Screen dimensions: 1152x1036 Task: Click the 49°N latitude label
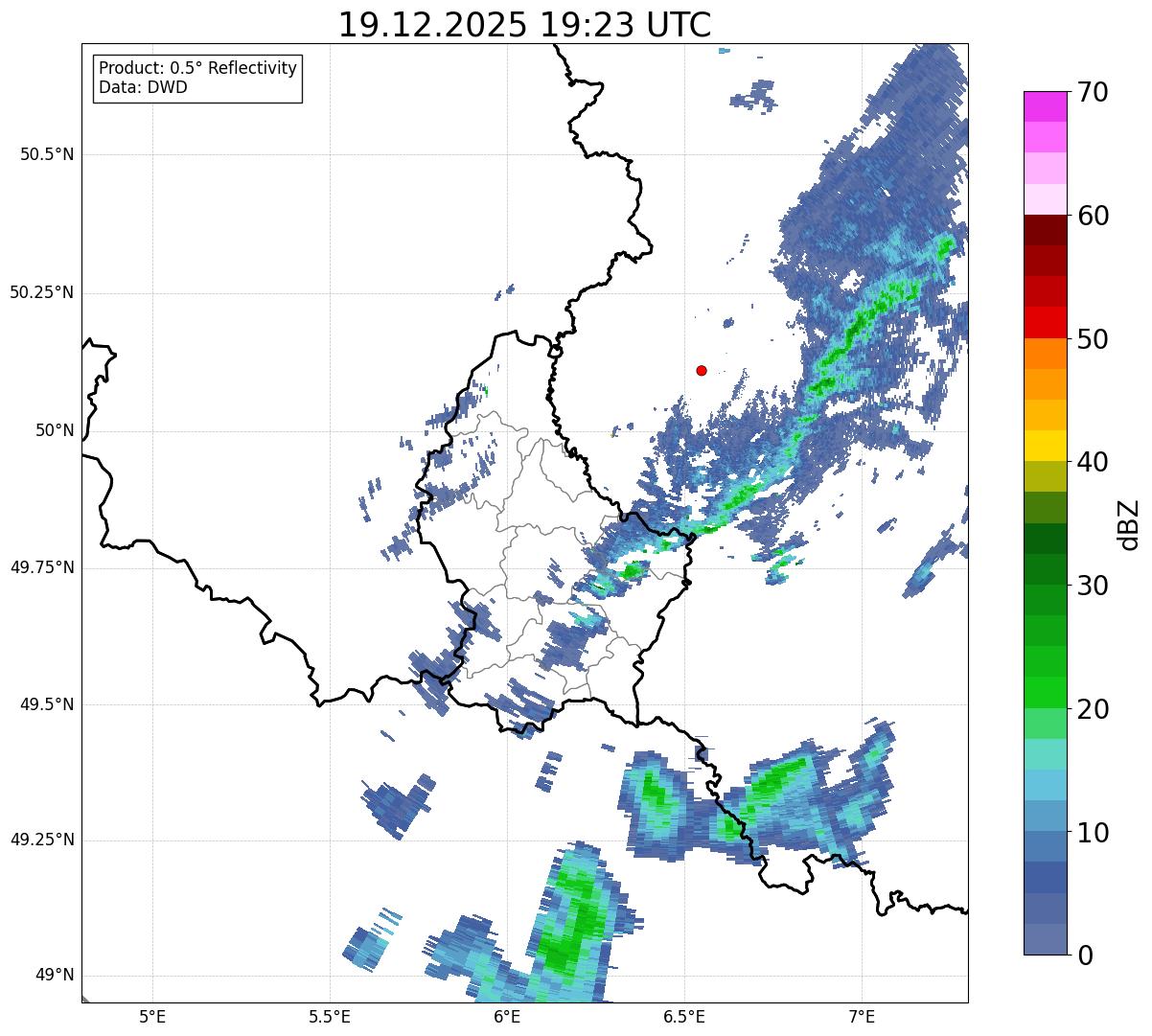pos(54,975)
